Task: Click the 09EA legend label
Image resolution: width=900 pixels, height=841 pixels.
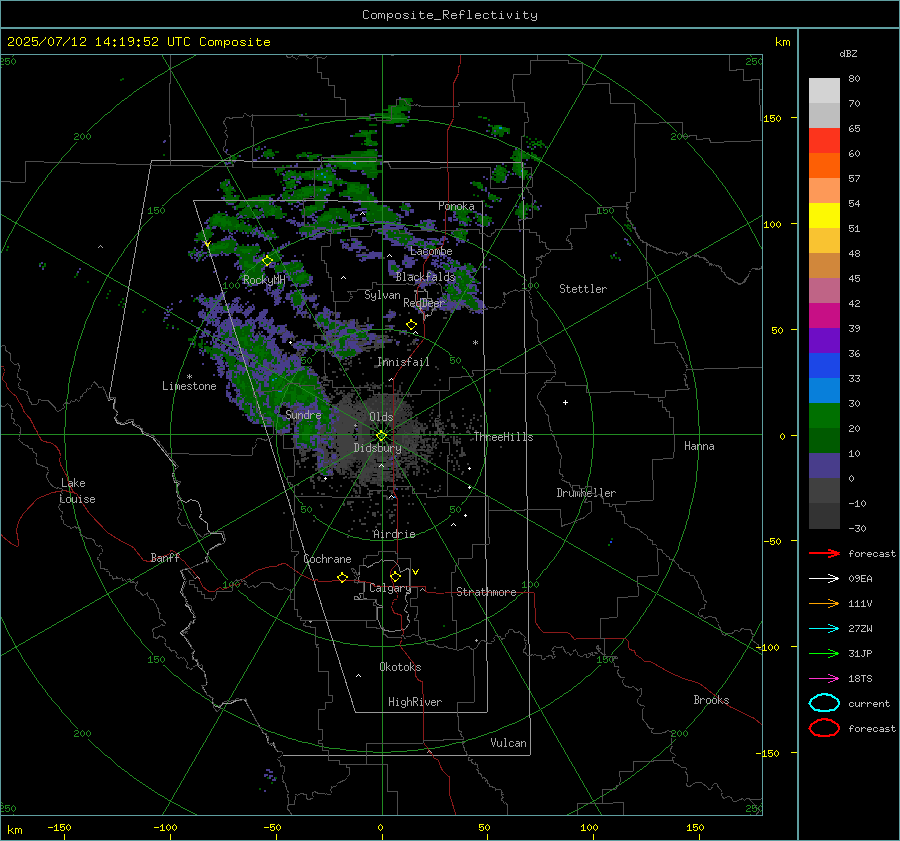Action: [x=860, y=579]
